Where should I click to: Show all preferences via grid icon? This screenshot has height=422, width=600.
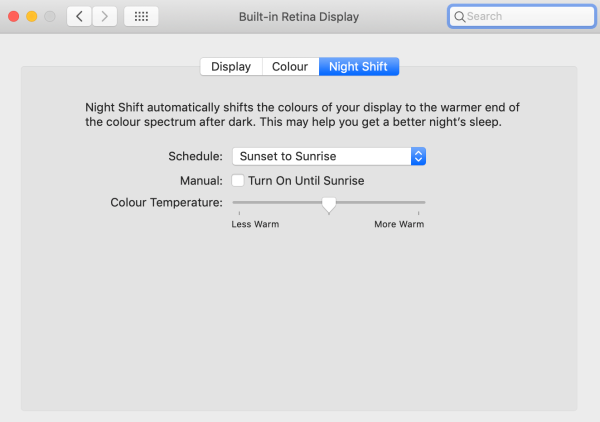141,16
